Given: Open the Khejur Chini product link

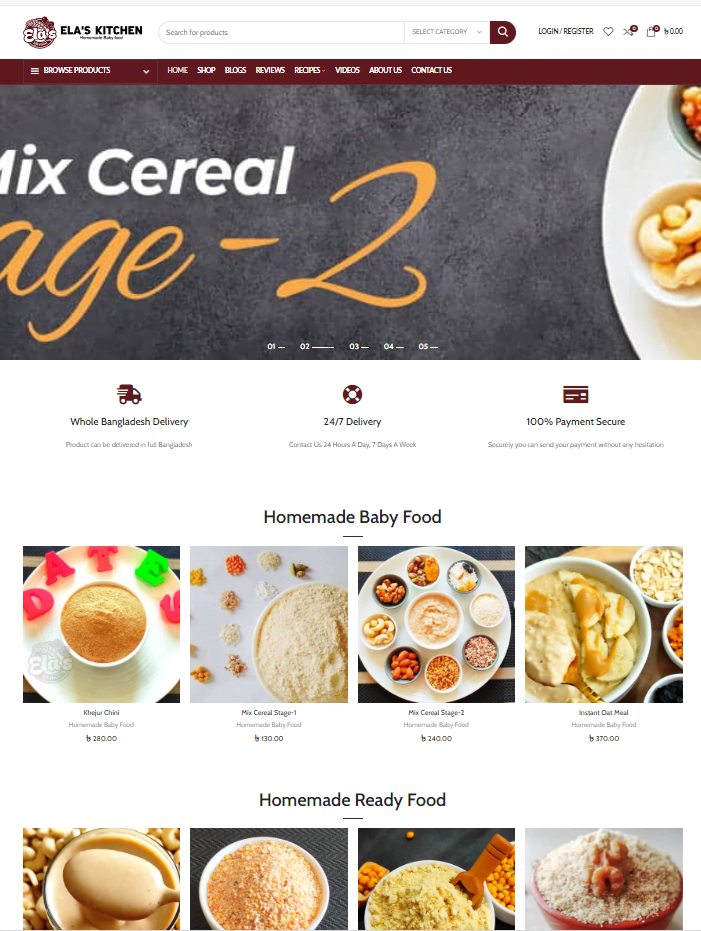Looking at the screenshot, I should pyautogui.click(x=101, y=712).
